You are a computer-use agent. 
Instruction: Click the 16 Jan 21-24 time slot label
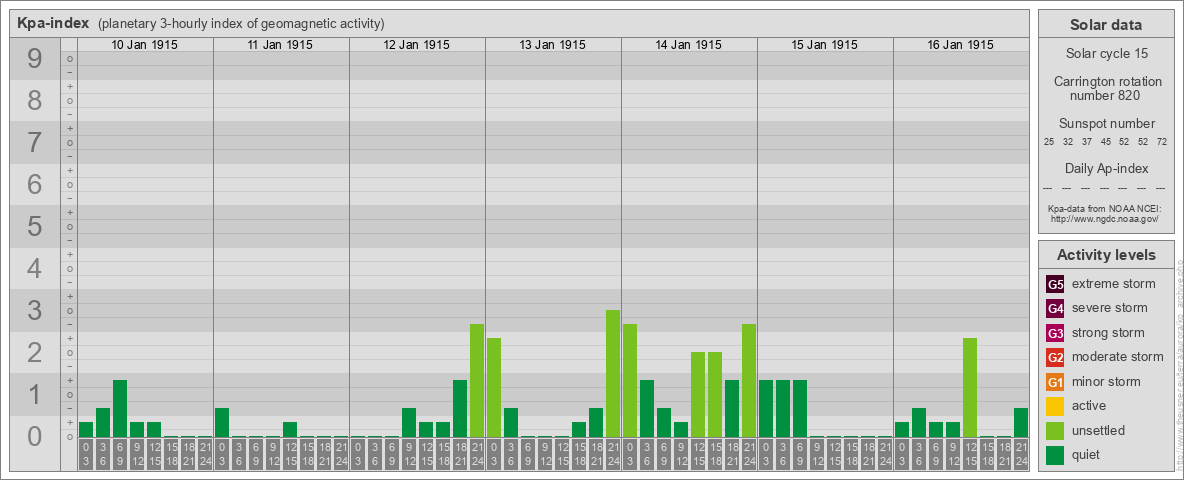point(1020,455)
